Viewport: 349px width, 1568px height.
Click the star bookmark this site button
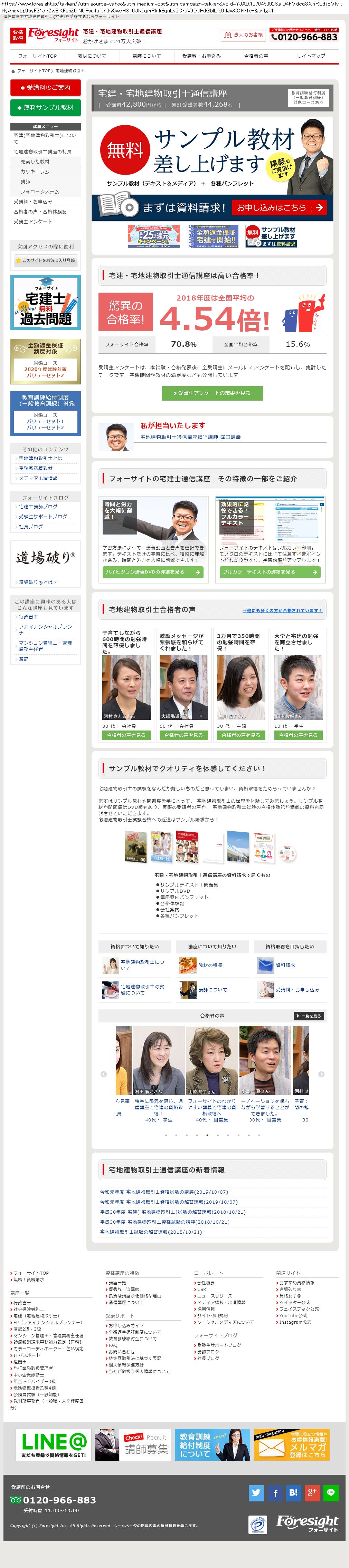[x=46, y=260]
